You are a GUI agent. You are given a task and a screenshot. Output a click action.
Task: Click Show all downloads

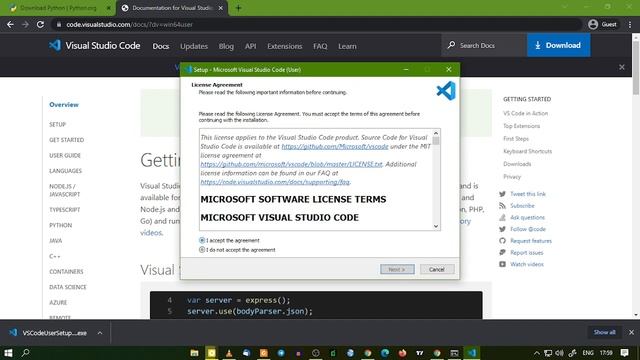(604, 332)
